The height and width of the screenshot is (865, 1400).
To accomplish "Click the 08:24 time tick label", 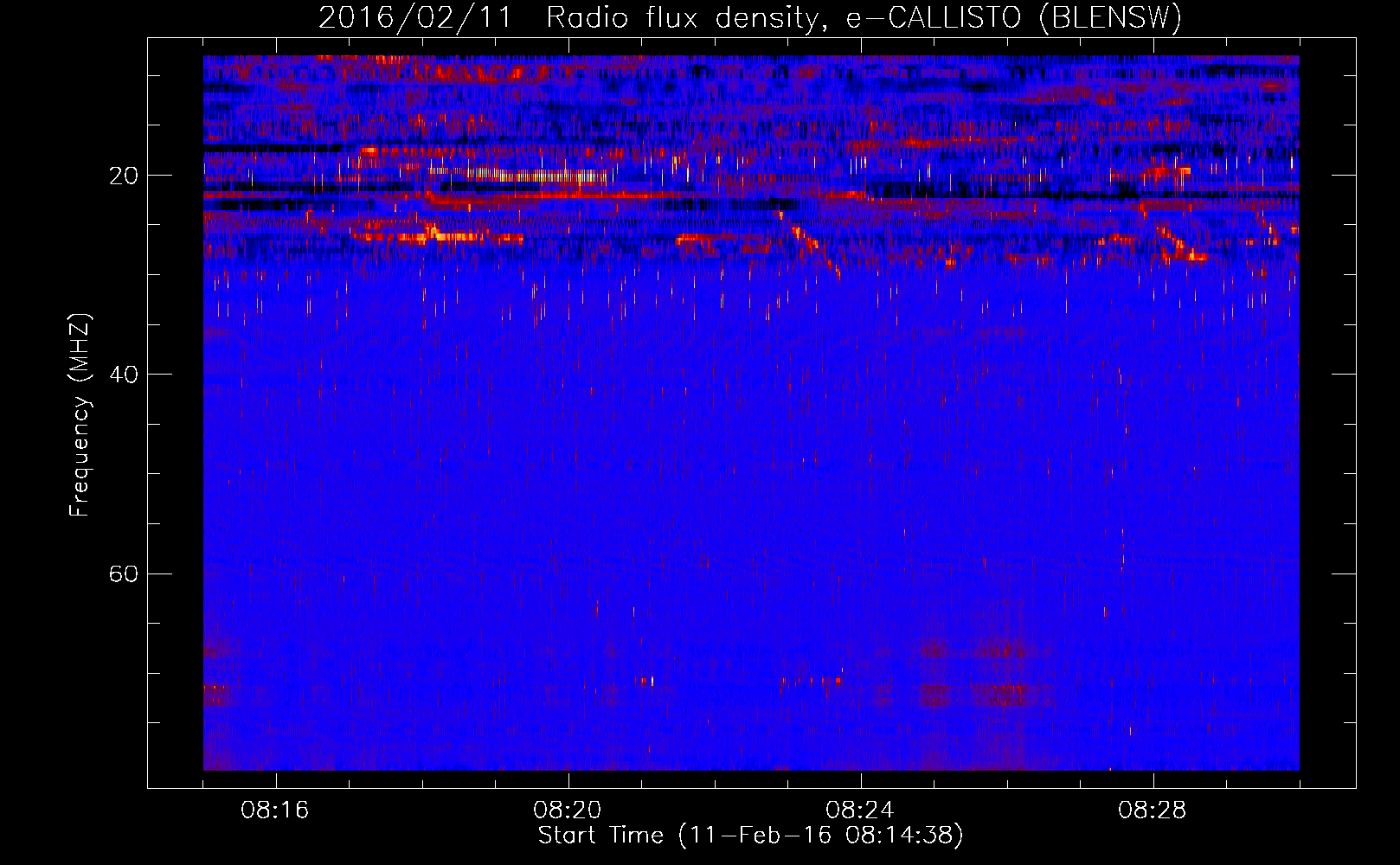I will tap(860, 811).
